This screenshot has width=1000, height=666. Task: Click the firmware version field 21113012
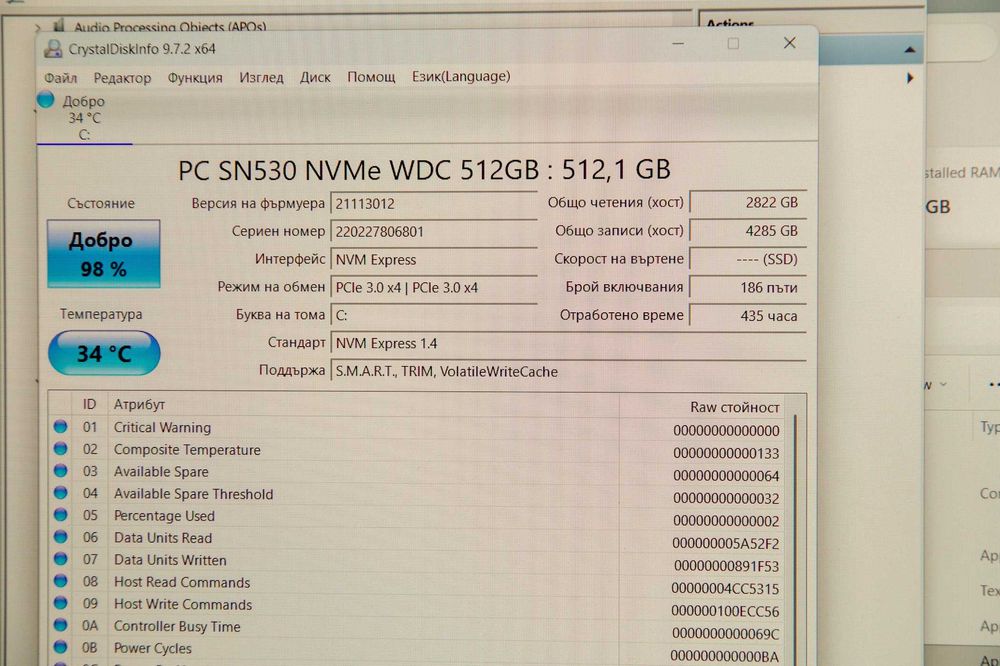(434, 204)
